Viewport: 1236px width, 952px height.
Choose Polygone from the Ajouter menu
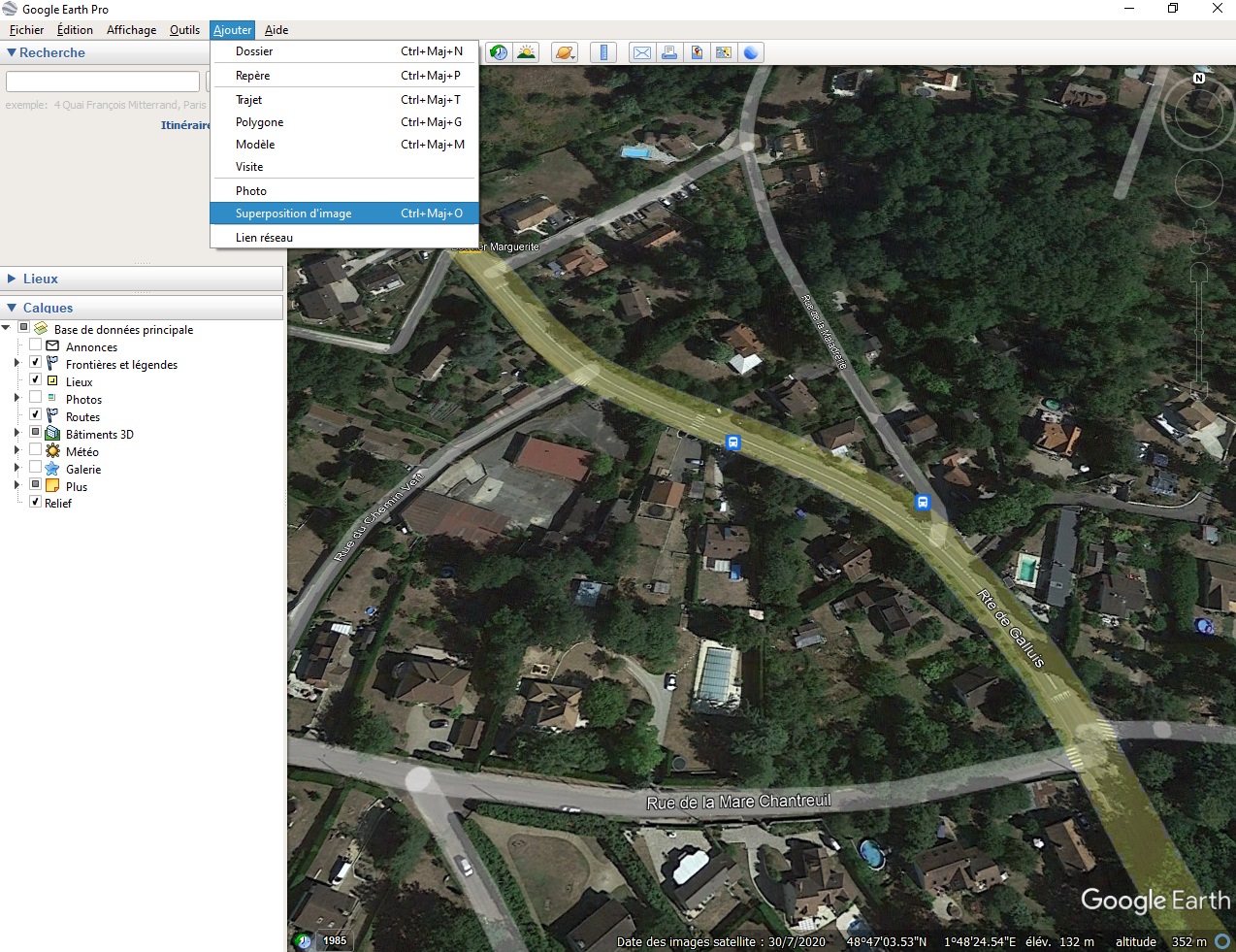[x=259, y=122]
